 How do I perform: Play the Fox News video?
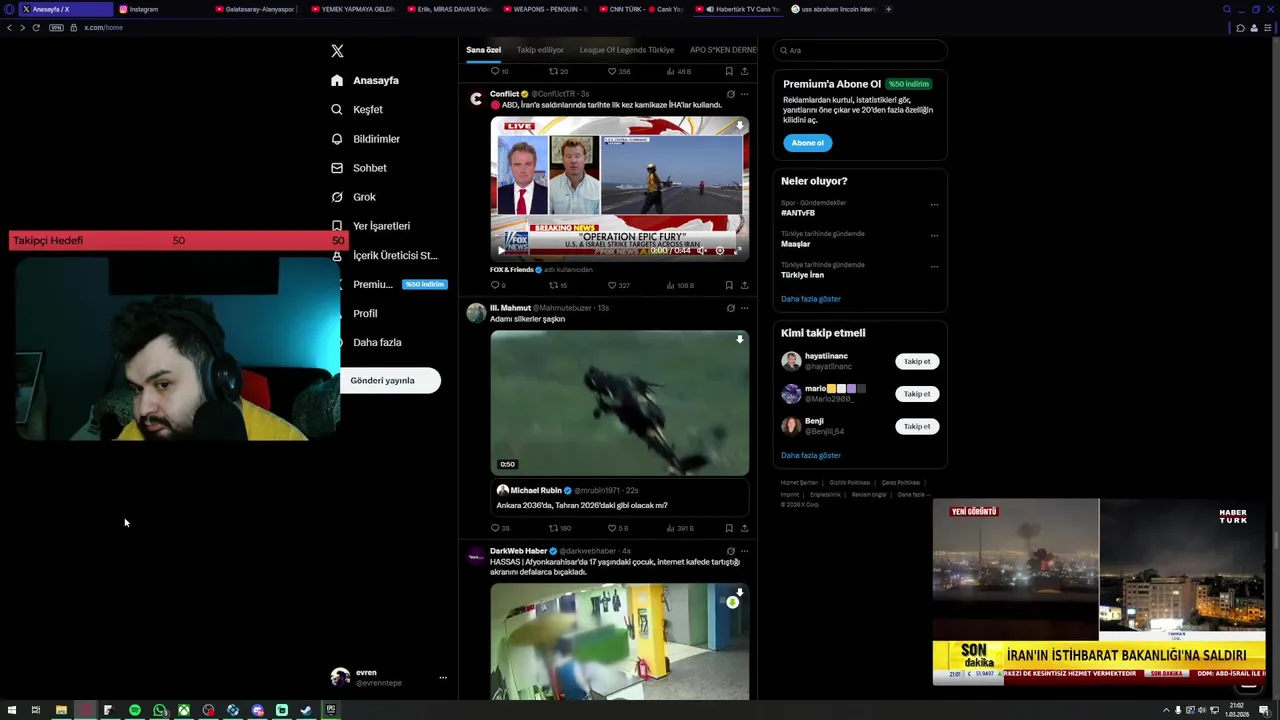(502, 251)
